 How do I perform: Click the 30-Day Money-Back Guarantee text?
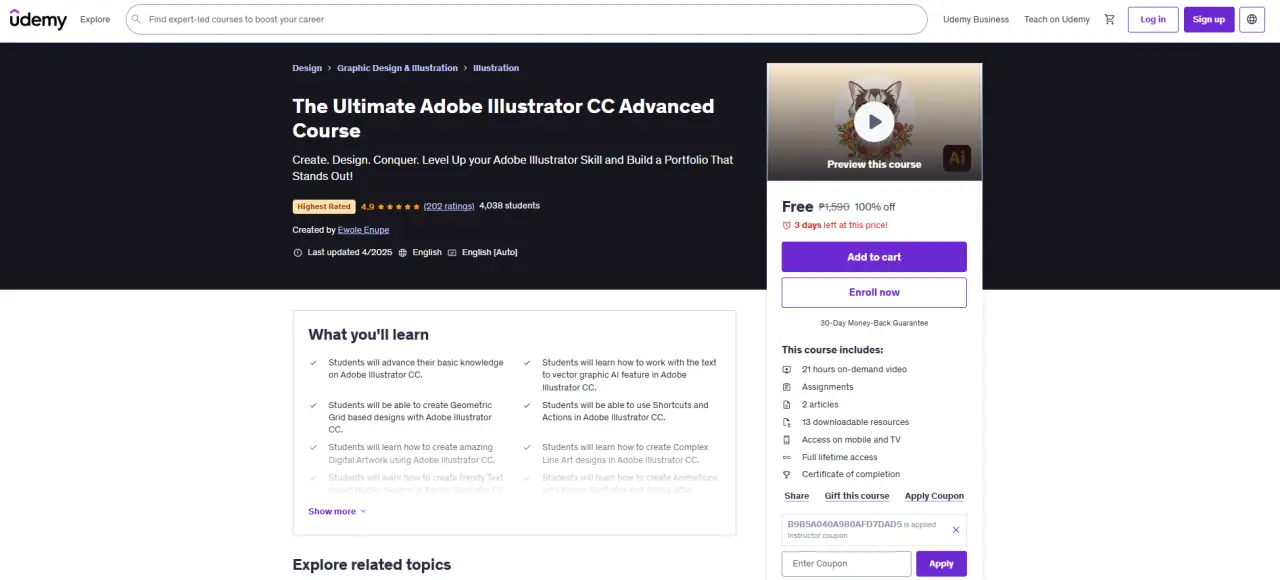click(874, 323)
